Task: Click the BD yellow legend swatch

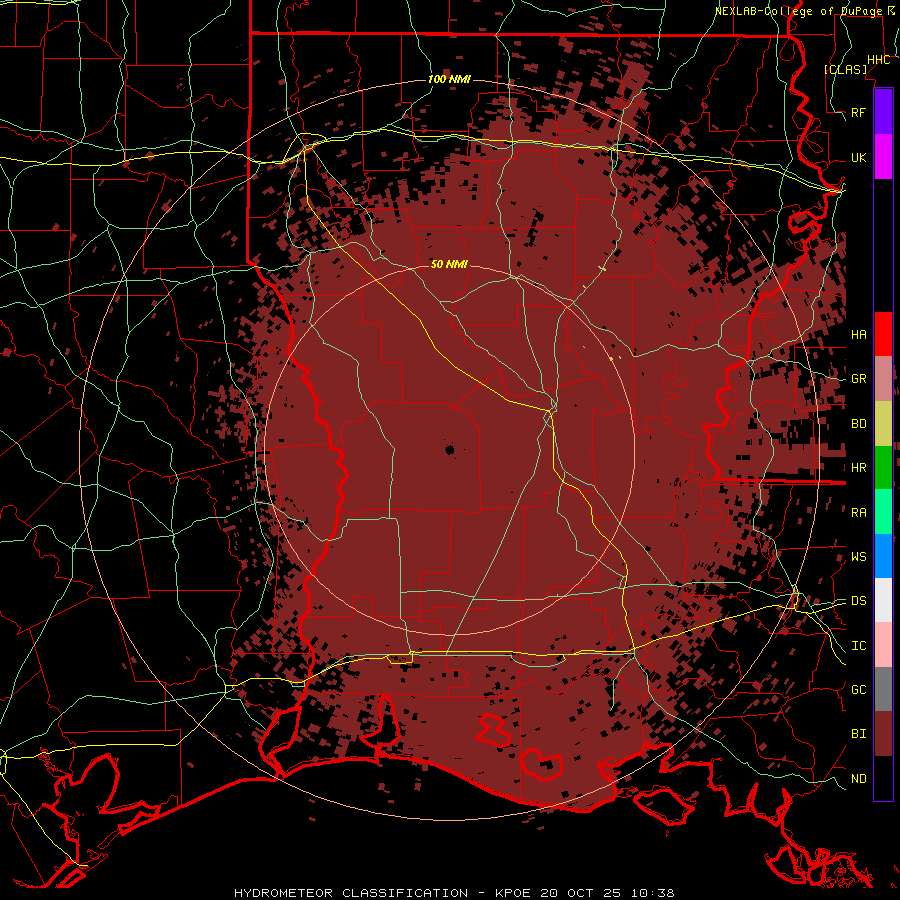Action: [883, 424]
